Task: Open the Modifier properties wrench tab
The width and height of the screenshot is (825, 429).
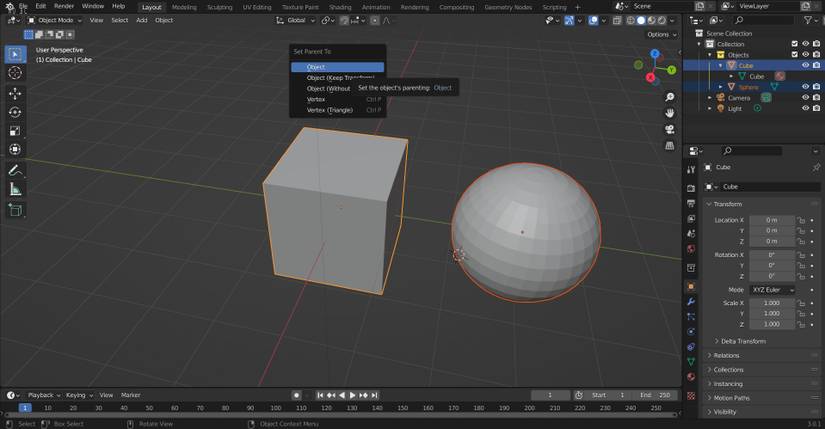Action: 691,302
